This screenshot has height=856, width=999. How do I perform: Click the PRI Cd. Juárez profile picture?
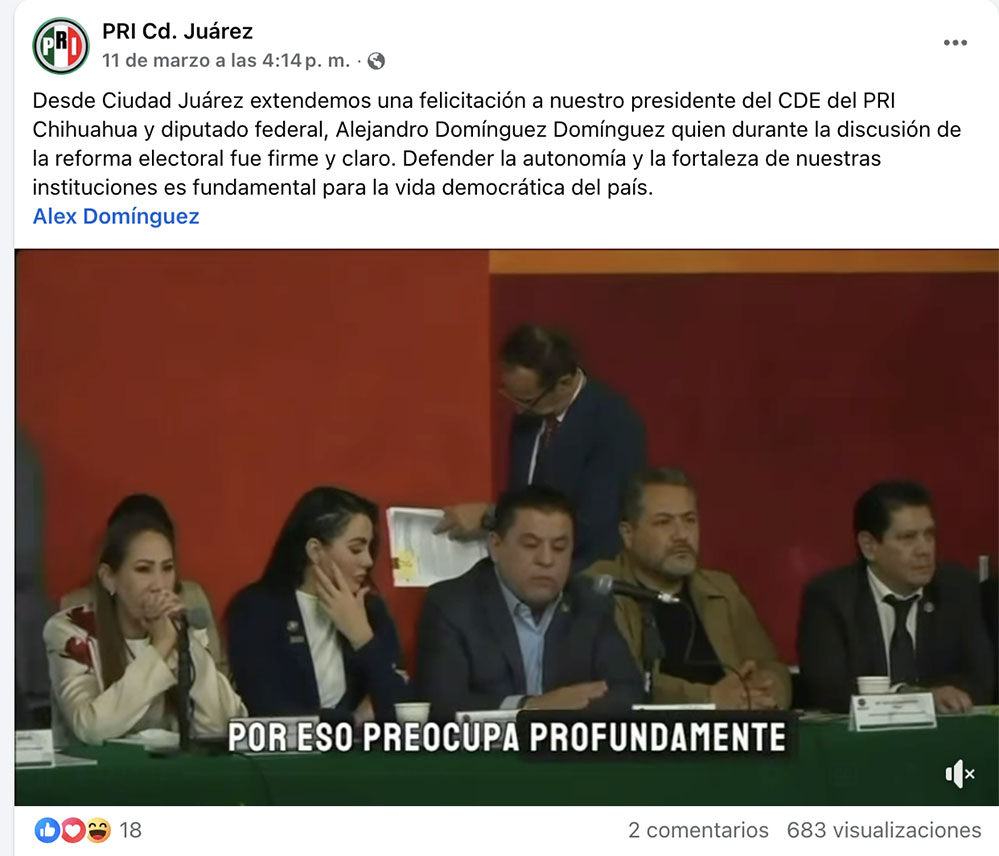pyautogui.click(x=61, y=46)
